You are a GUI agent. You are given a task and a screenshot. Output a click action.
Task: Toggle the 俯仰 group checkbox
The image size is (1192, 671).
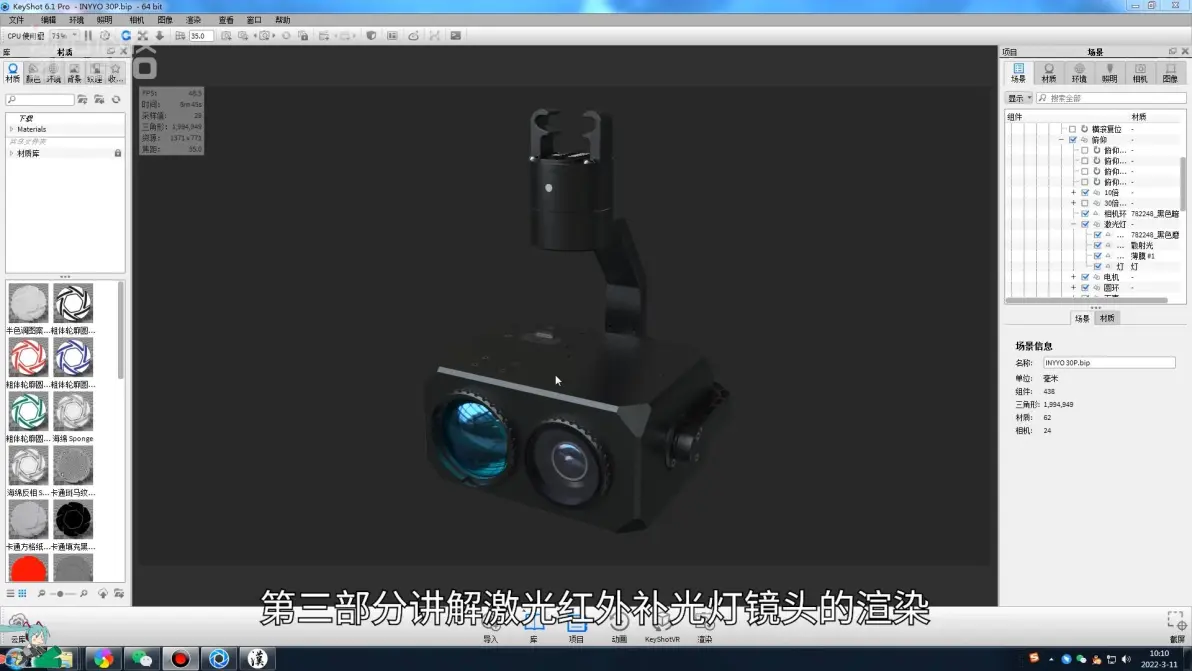click(x=1073, y=140)
